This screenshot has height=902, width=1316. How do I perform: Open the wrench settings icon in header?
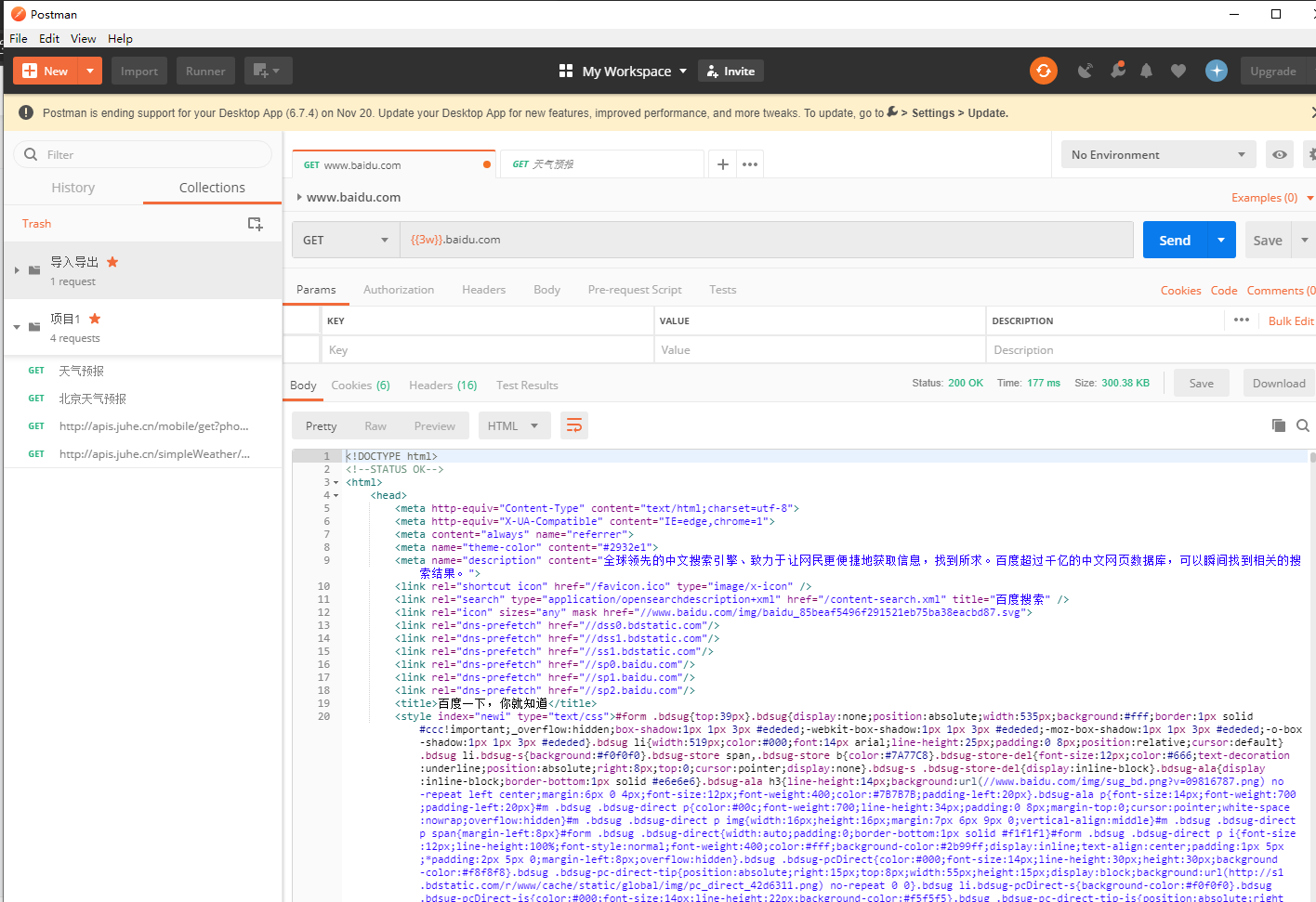(1118, 71)
